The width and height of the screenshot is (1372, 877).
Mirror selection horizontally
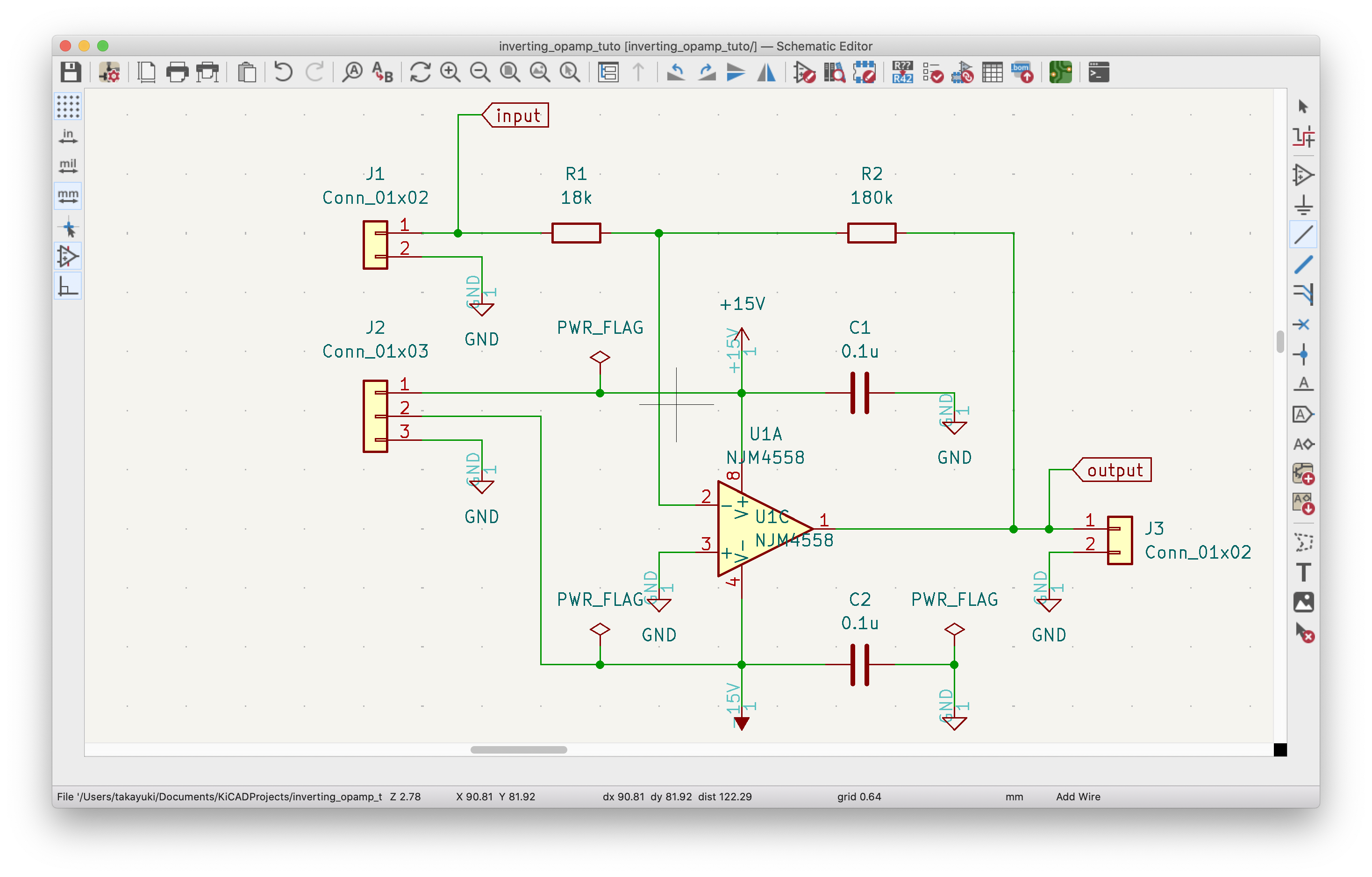pos(766,72)
